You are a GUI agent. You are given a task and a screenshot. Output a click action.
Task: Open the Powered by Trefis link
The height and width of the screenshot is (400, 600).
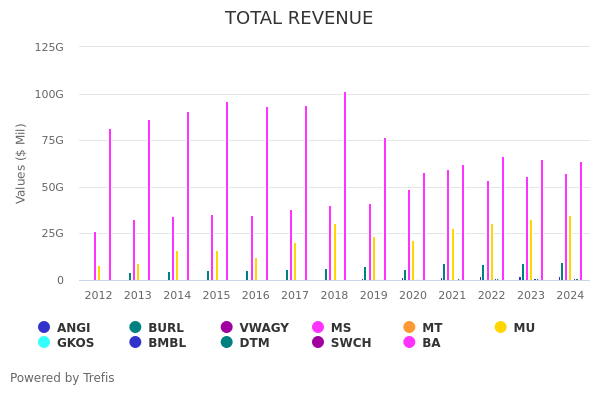(62, 378)
